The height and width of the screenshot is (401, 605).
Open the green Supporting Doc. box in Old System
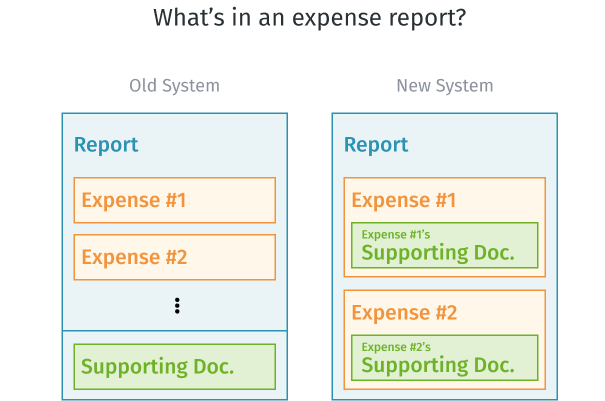click(x=174, y=367)
